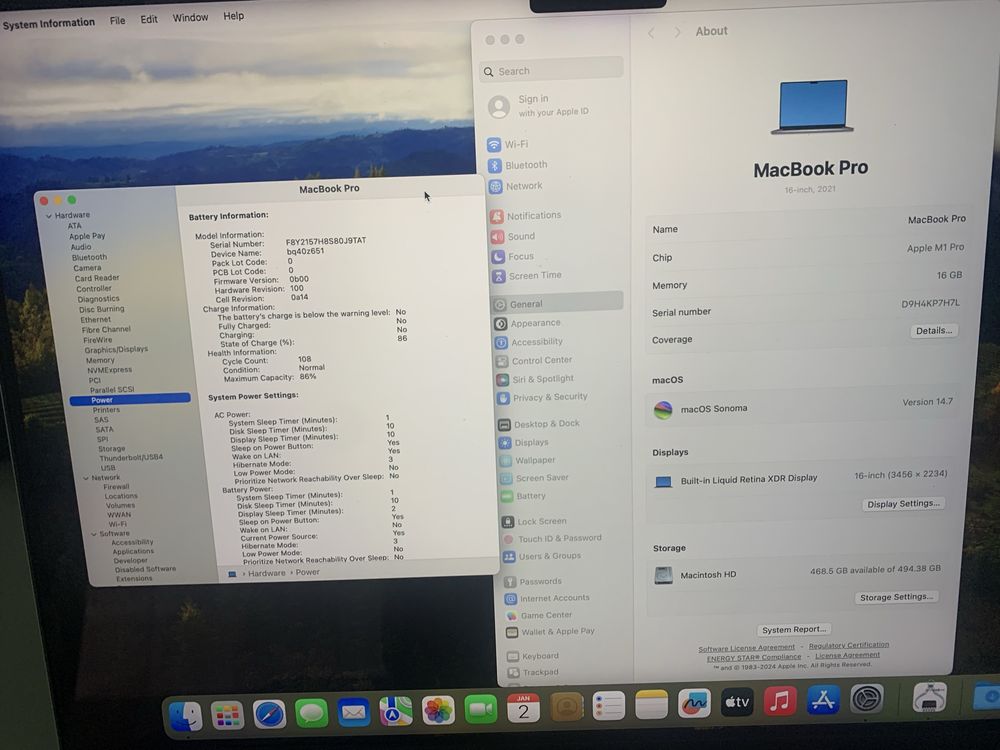Launch Safari from the Dock
This screenshot has height=750, width=1000.
269,714
